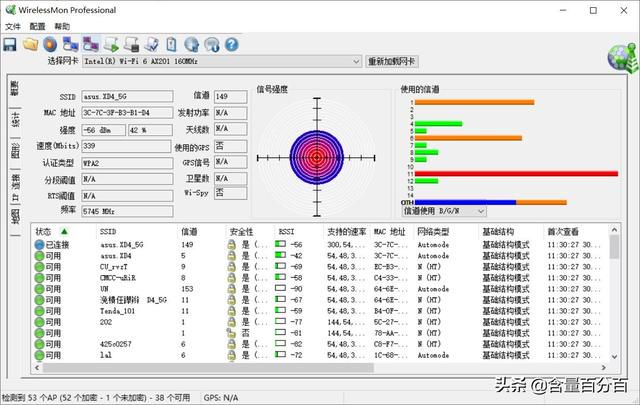
Task: Open the 配置 menu
Action: (x=37, y=26)
